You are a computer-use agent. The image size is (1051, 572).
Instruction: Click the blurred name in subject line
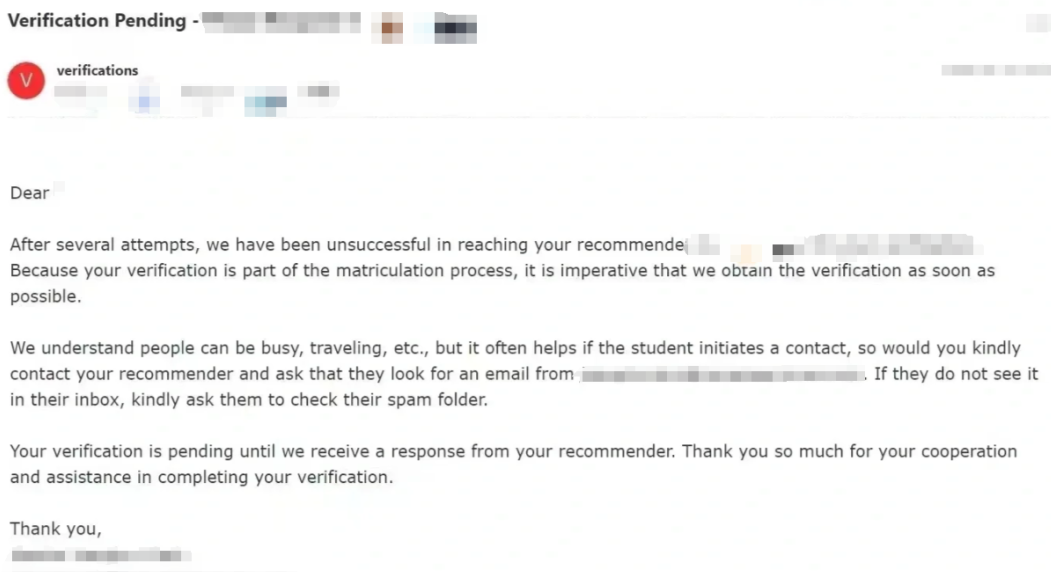(281, 22)
